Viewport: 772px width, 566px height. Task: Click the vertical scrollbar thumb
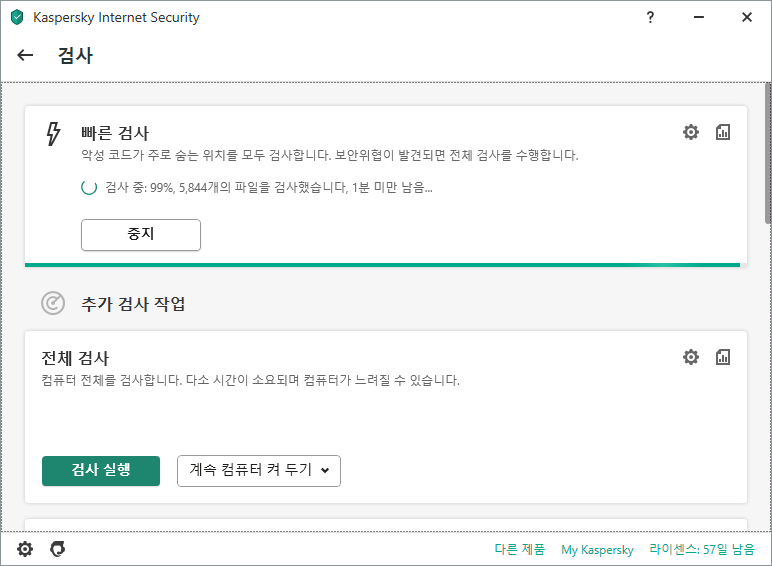click(x=768, y=153)
